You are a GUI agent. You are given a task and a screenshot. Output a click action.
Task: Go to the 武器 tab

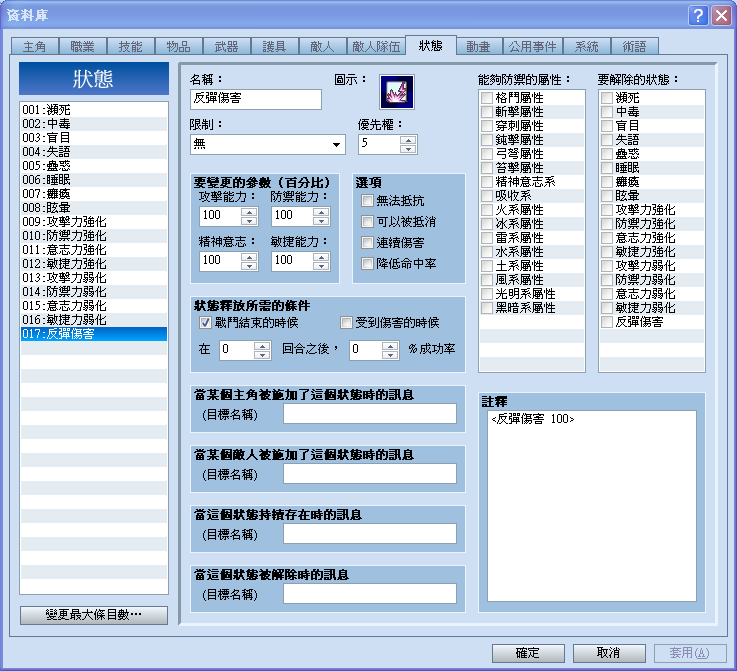tap(226, 47)
